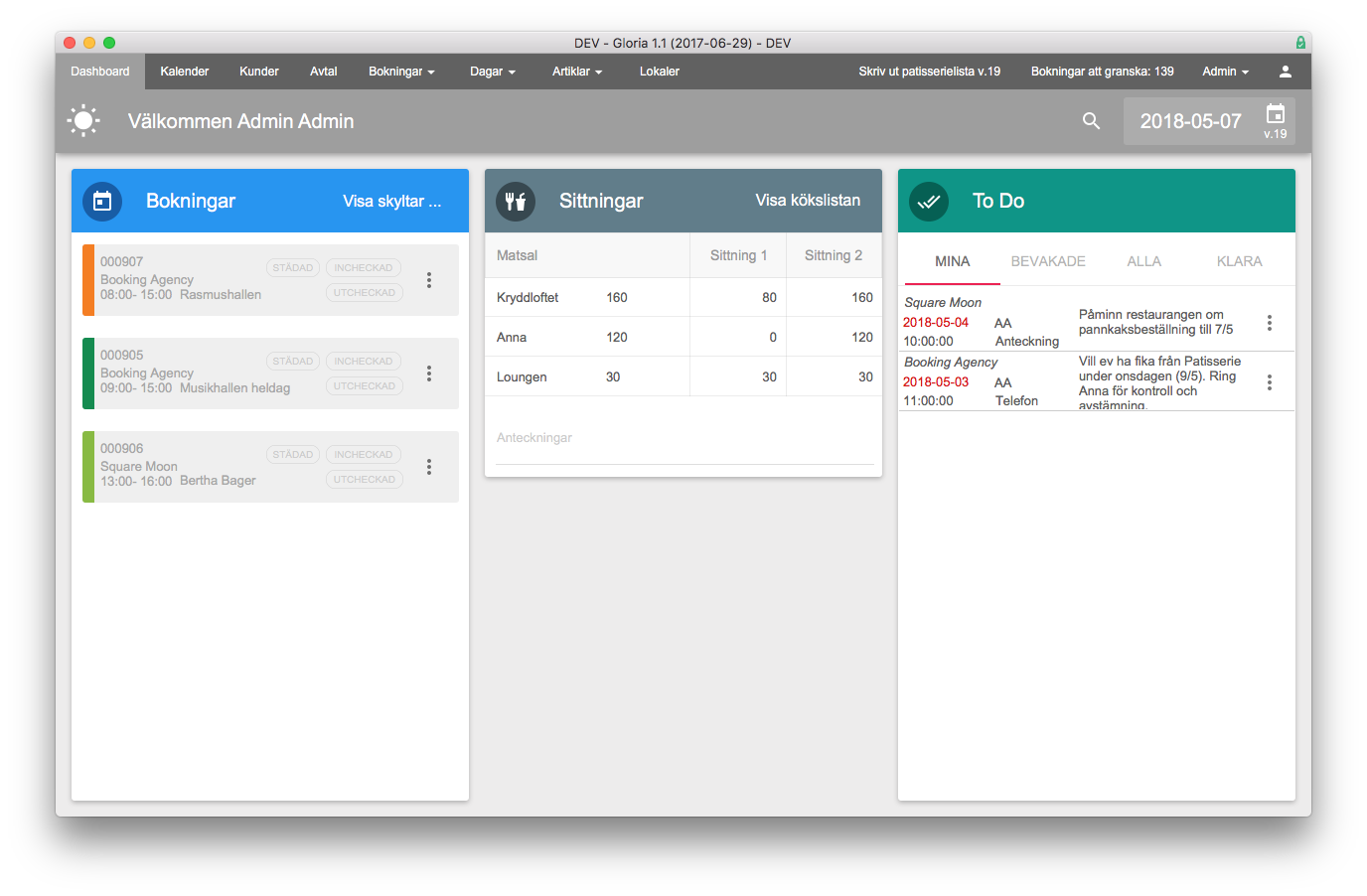Toggle INCHECKAD on booking 000905
This screenshot has height=896, width=1367.
[364, 362]
